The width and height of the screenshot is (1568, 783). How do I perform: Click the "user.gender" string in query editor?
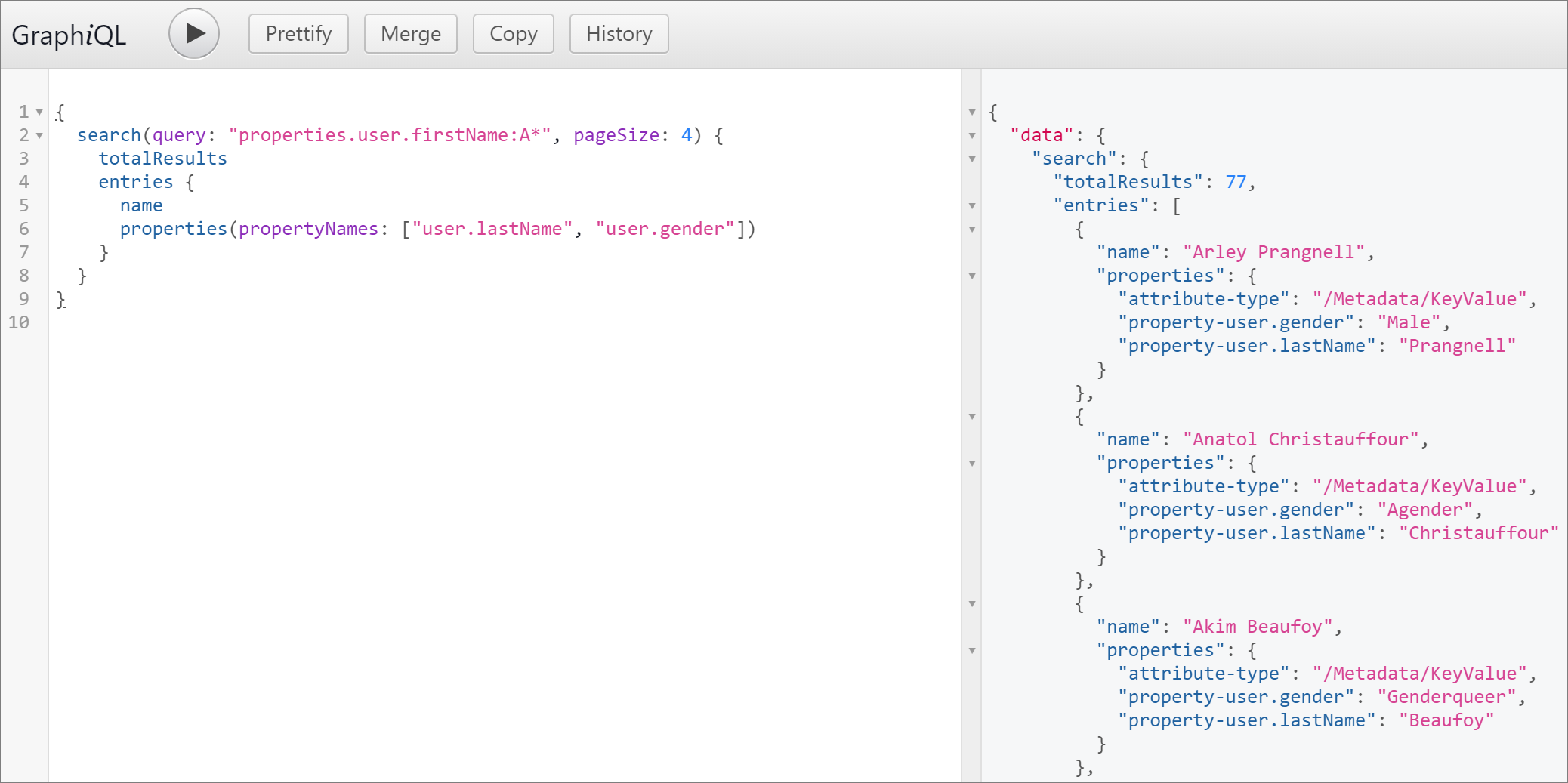tap(665, 229)
